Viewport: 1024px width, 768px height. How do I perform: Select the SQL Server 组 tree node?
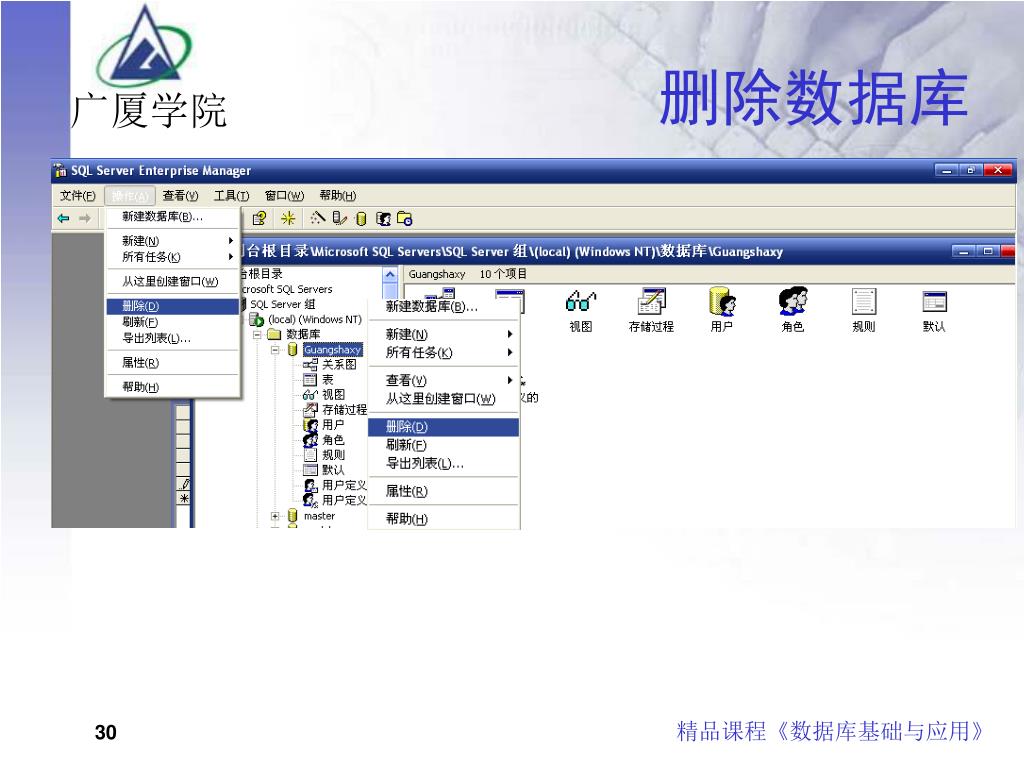pyautogui.click(x=283, y=304)
